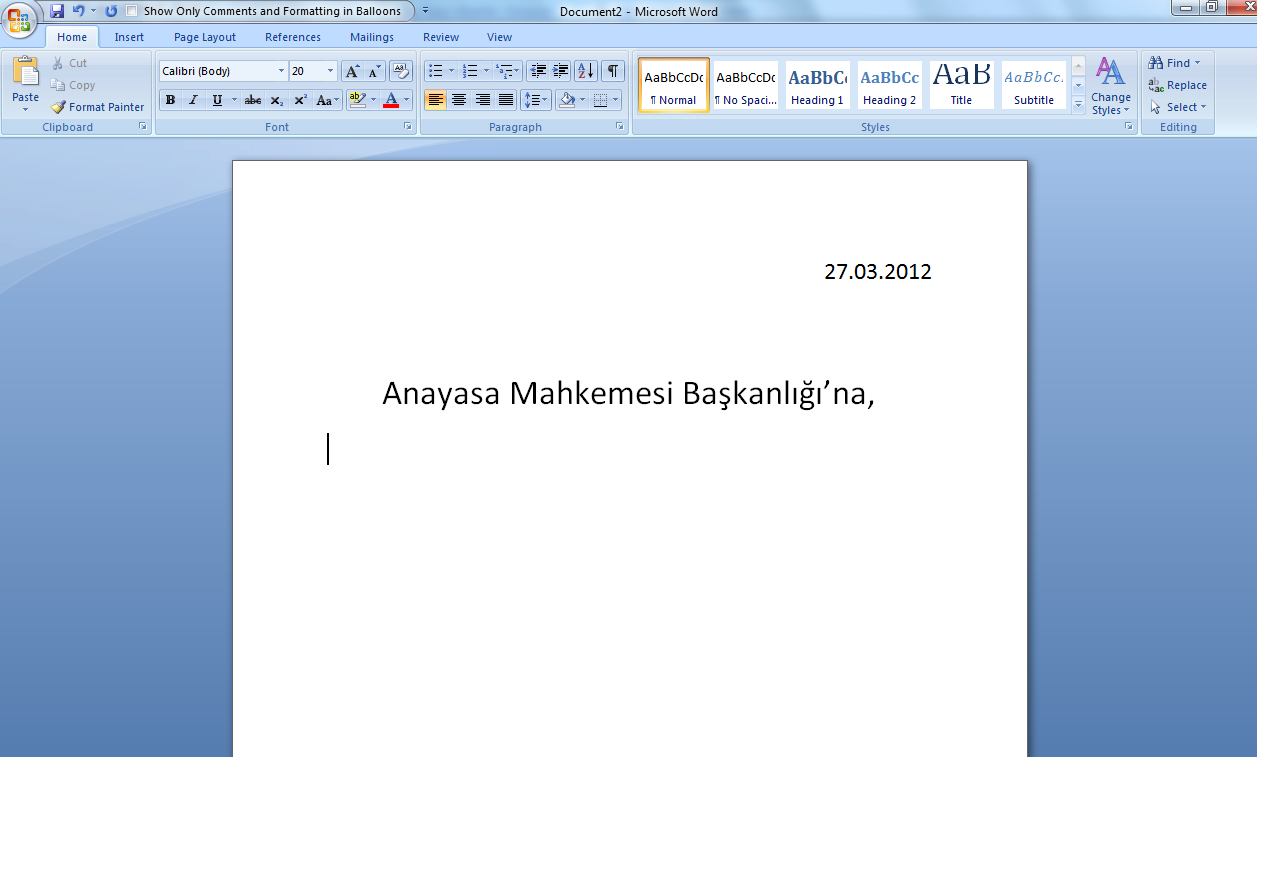Click the Clear Formatting eraser icon
Screen dimensions: 1274x880
click(400, 71)
